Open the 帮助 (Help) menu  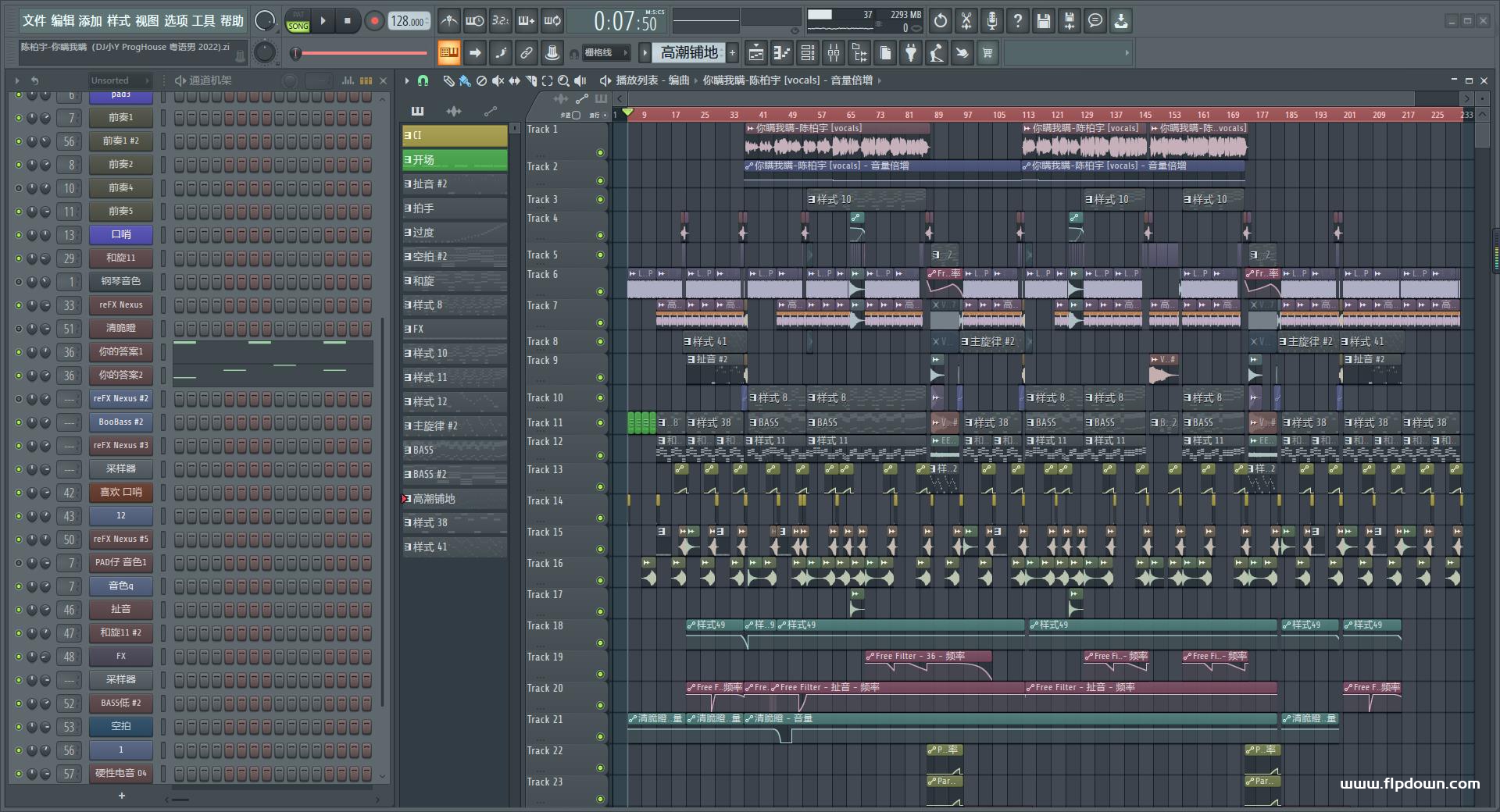(x=232, y=21)
